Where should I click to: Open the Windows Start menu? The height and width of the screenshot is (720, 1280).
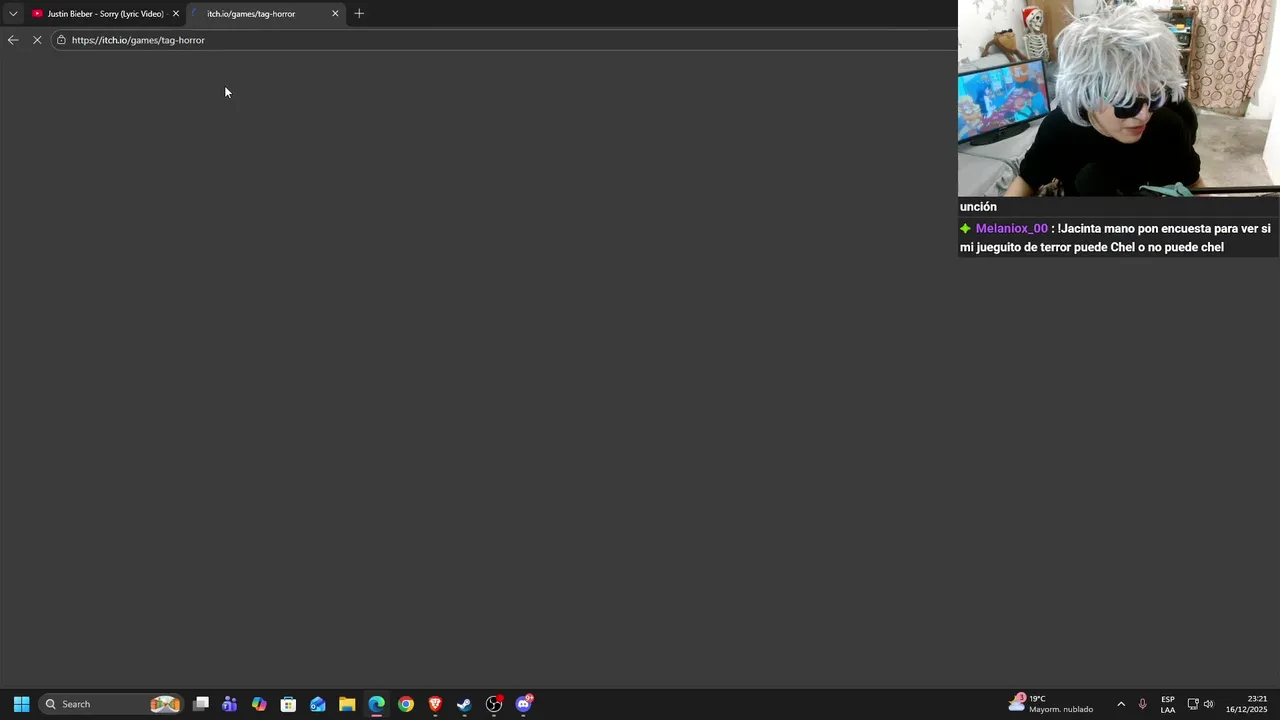click(x=21, y=704)
